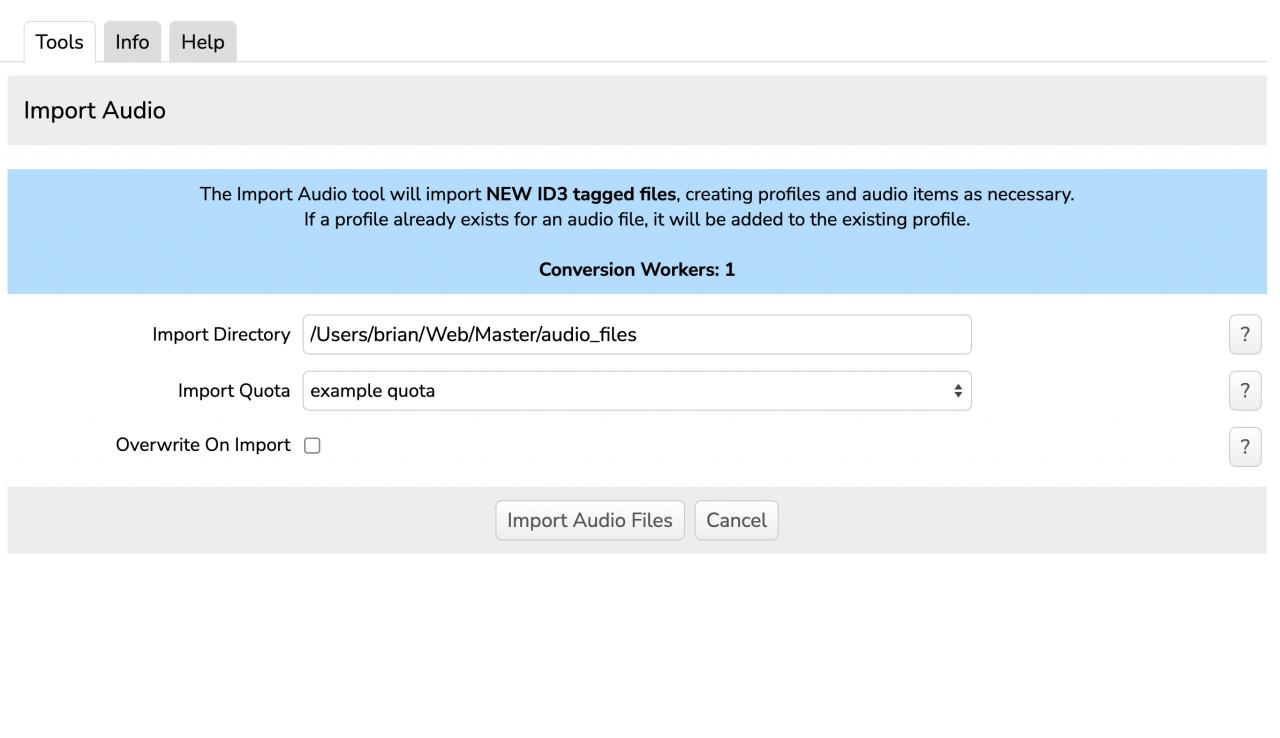Click the Conversion Workers: 1 text
Screen dimensions: 1280x738
coord(636,269)
